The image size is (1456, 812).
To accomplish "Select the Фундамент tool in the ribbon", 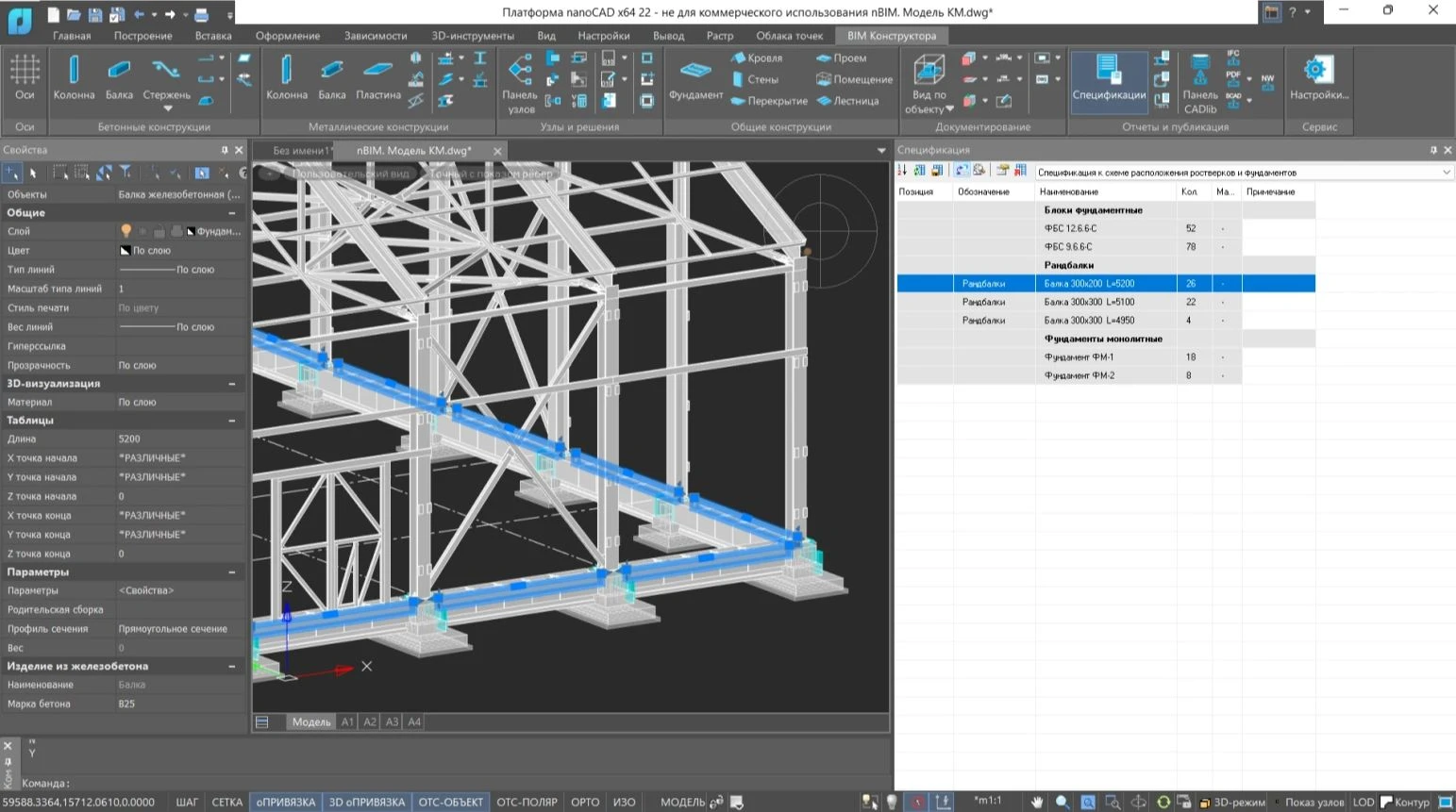I will (x=695, y=77).
